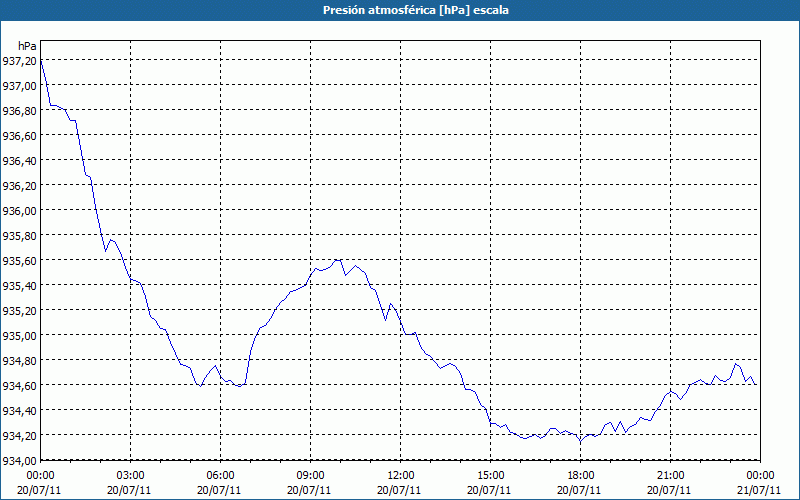This screenshot has height=500, width=800.
Task: Select the 934,20 y-axis value
Action: [x=19, y=436]
